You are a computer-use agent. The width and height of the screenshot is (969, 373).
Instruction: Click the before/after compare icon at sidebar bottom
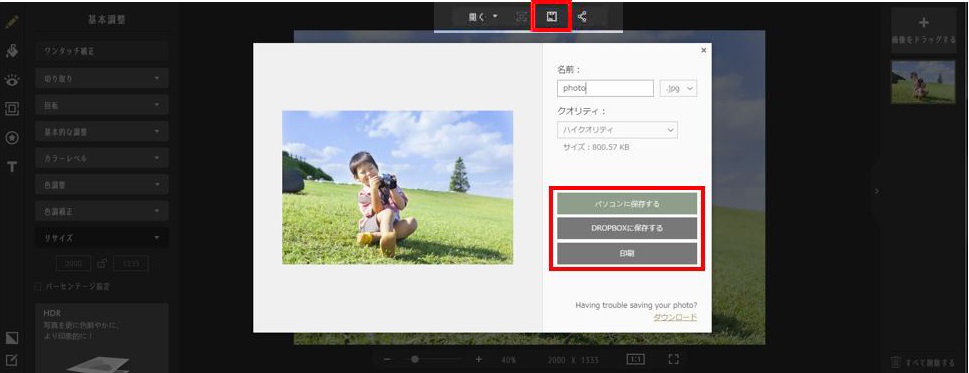(x=12, y=338)
